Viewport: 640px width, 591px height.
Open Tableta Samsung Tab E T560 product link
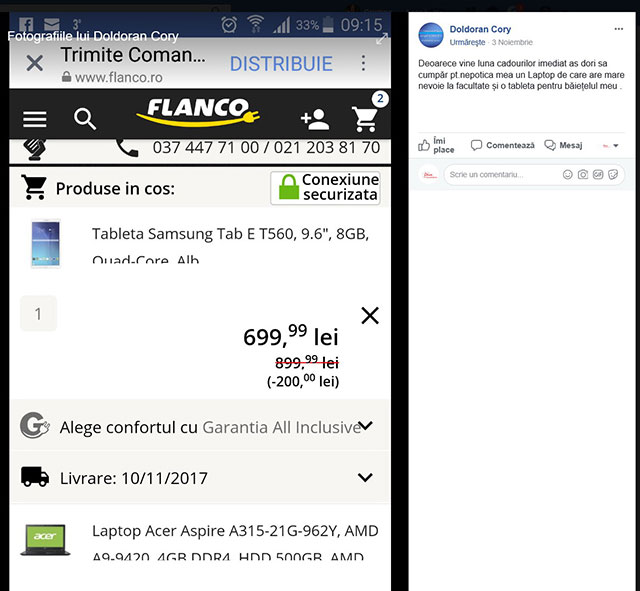coord(230,246)
